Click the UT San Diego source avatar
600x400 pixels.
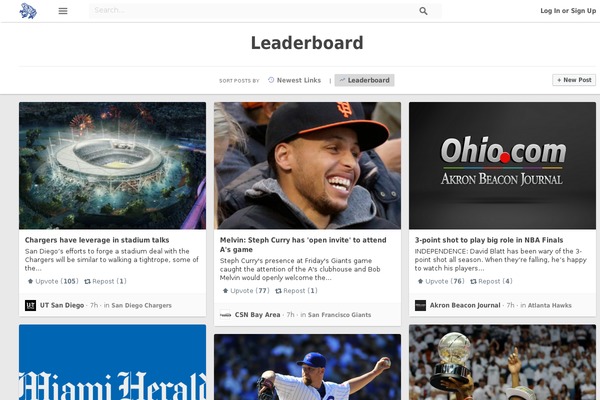point(30,305)
